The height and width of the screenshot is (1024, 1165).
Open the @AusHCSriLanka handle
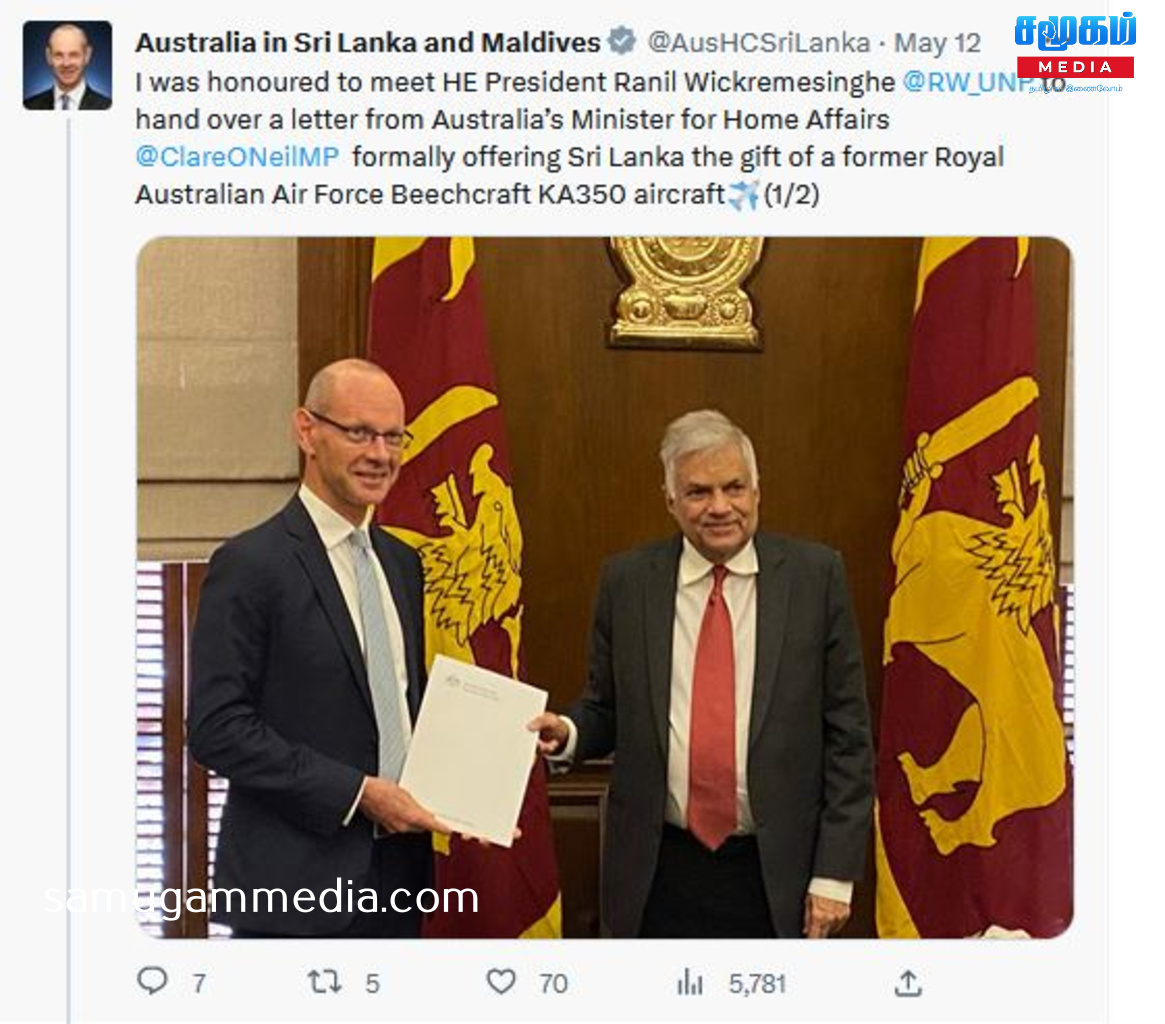tap(759, 42)
